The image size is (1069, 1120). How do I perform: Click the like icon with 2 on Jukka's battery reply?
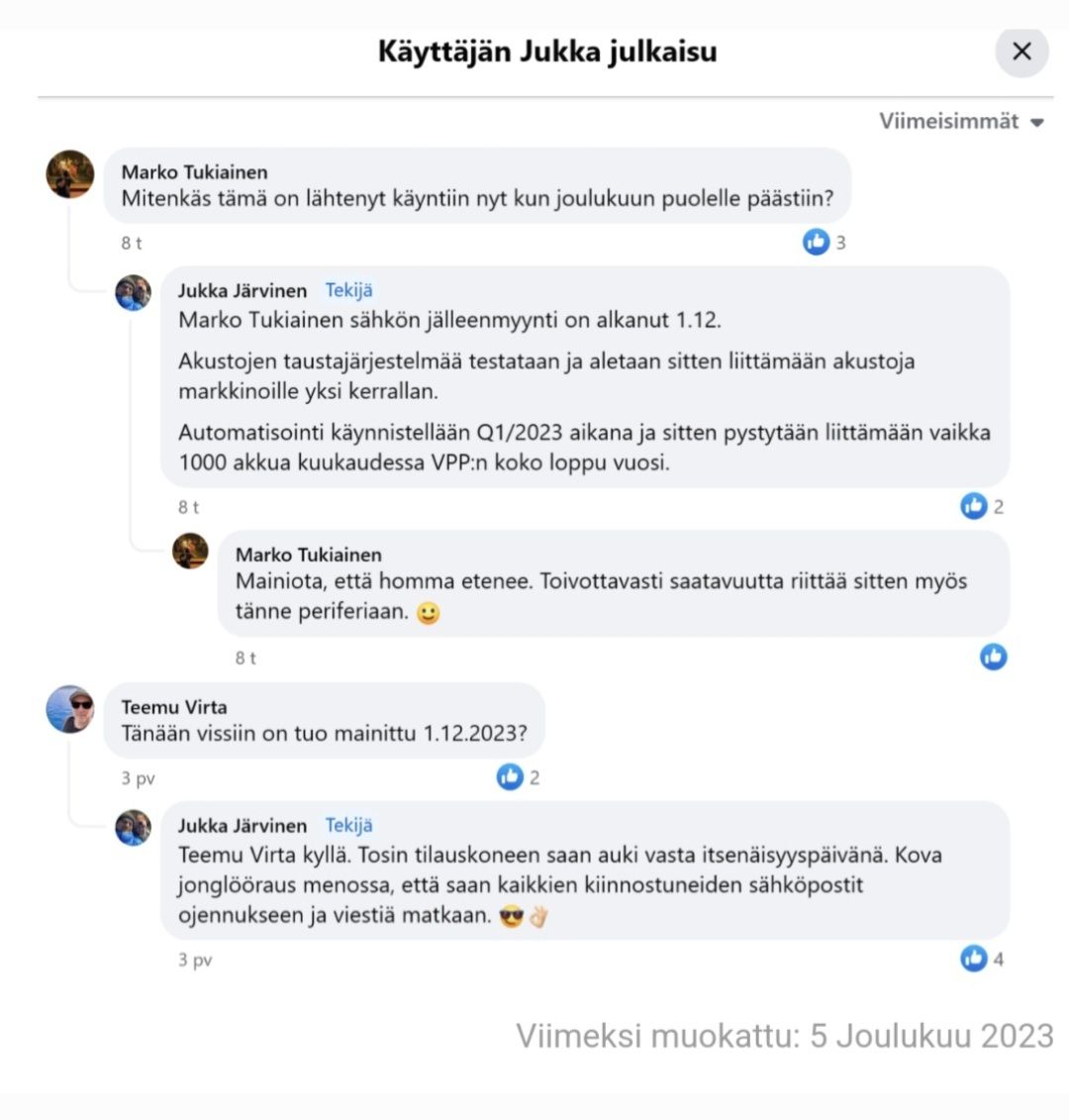[x=974, y=506]
